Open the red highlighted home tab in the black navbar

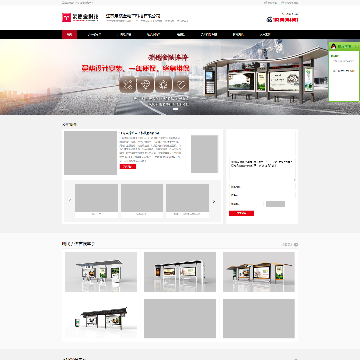click(x=69, y=35)
